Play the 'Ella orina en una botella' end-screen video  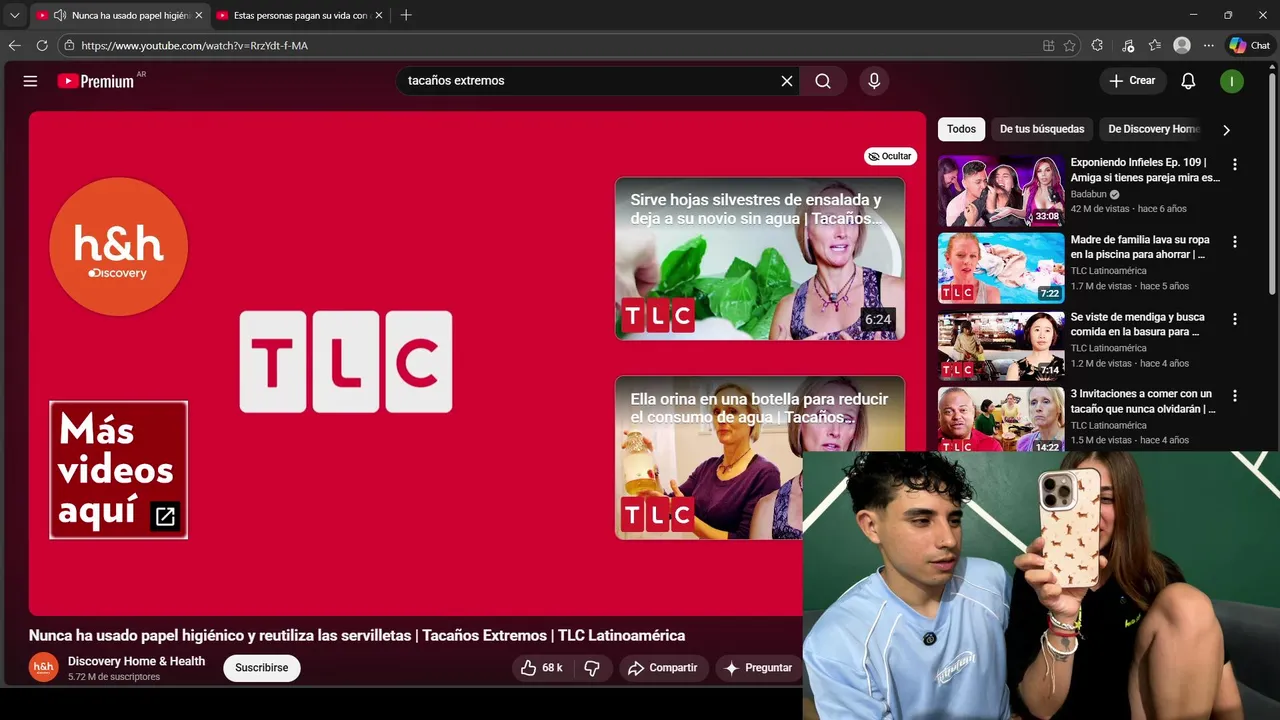[760, 458]
